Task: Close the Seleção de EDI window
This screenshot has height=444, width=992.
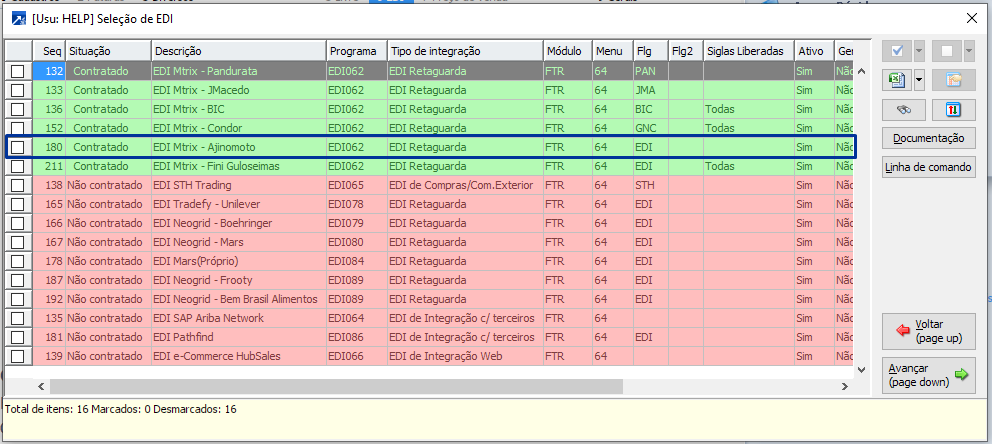Action: [972, 18]
